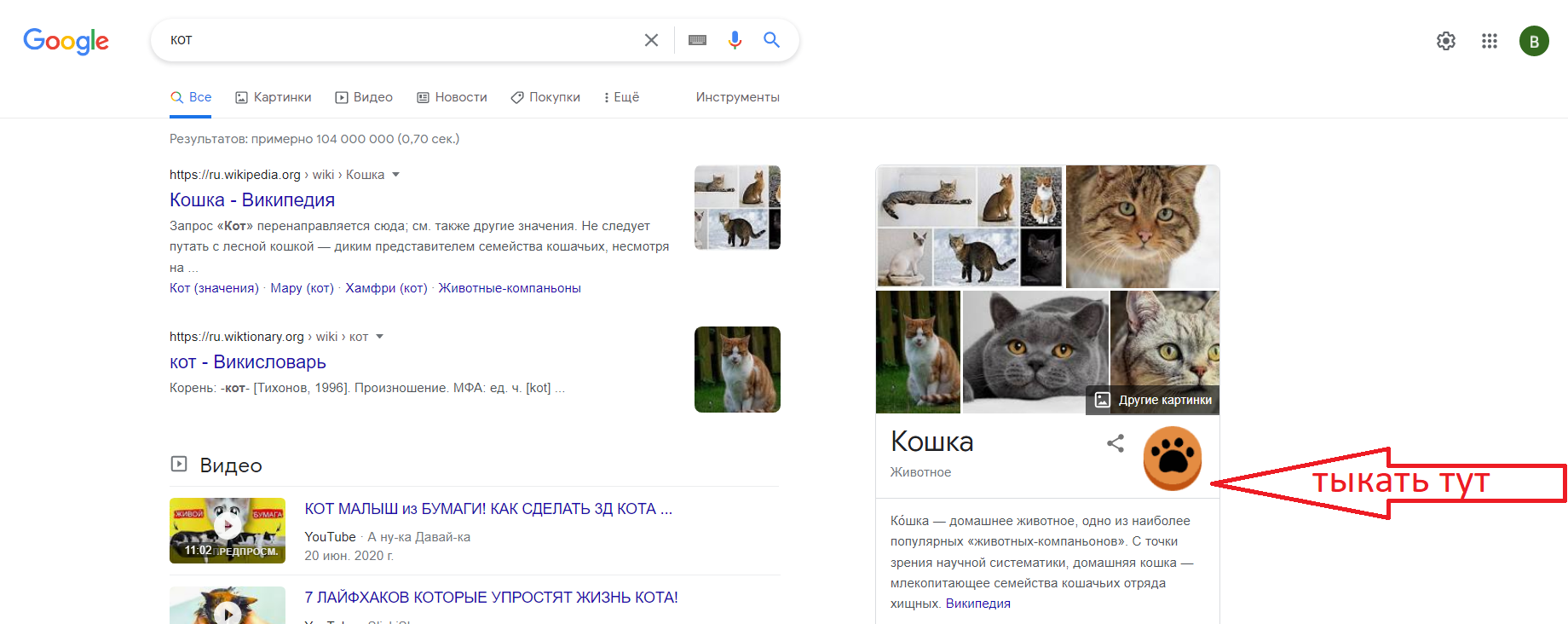This screenshot has height=624, width=1568.
Task: Expand dropdown arrow next to Wiktionary URL
Action: [x=379, y=337]
